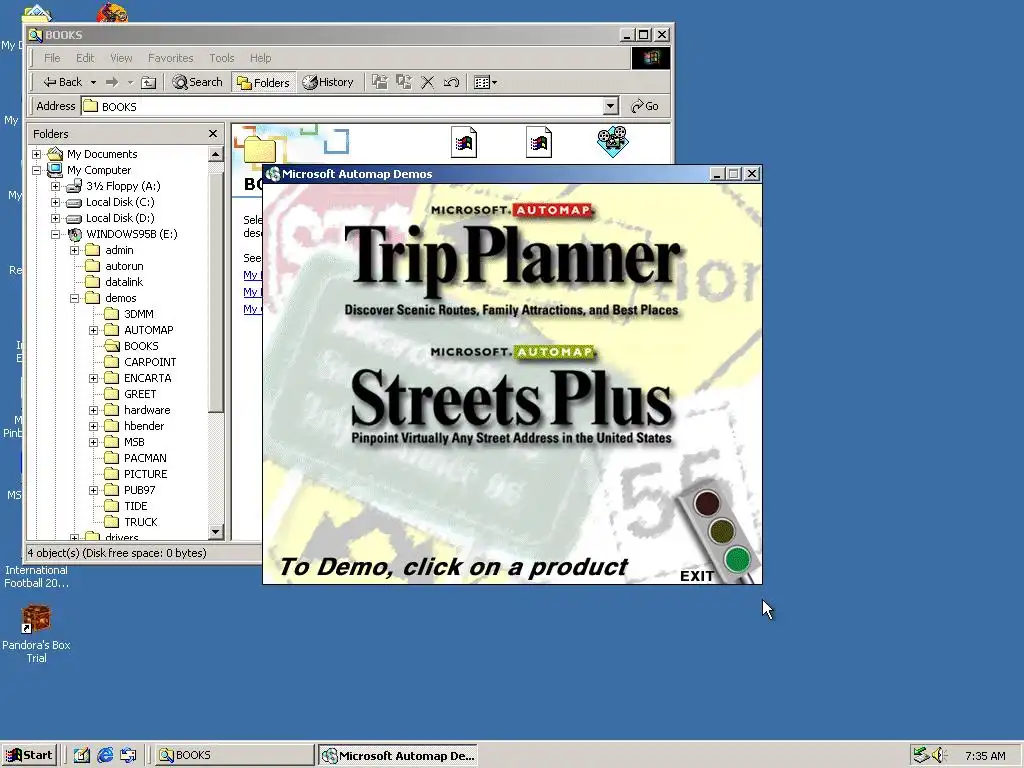Screen dimensions: 1024x768
Task: Click the Undo toolbar icon
Action: [x=451, y=82]
